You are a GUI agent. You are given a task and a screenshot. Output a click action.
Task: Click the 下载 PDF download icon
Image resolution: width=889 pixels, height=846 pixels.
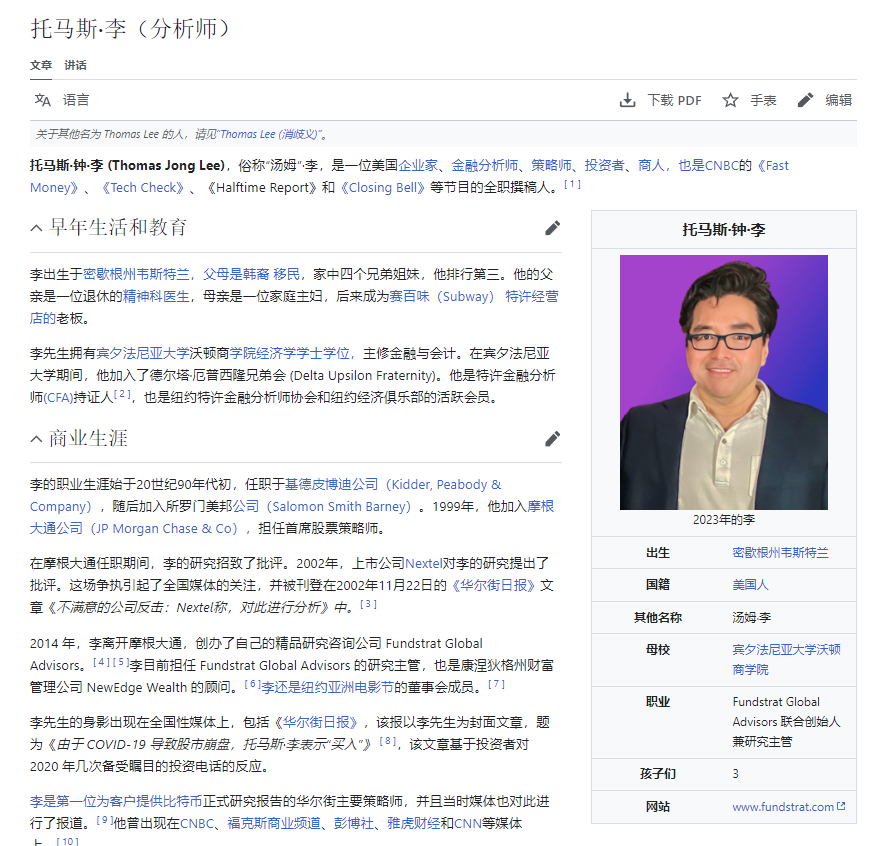628,100
